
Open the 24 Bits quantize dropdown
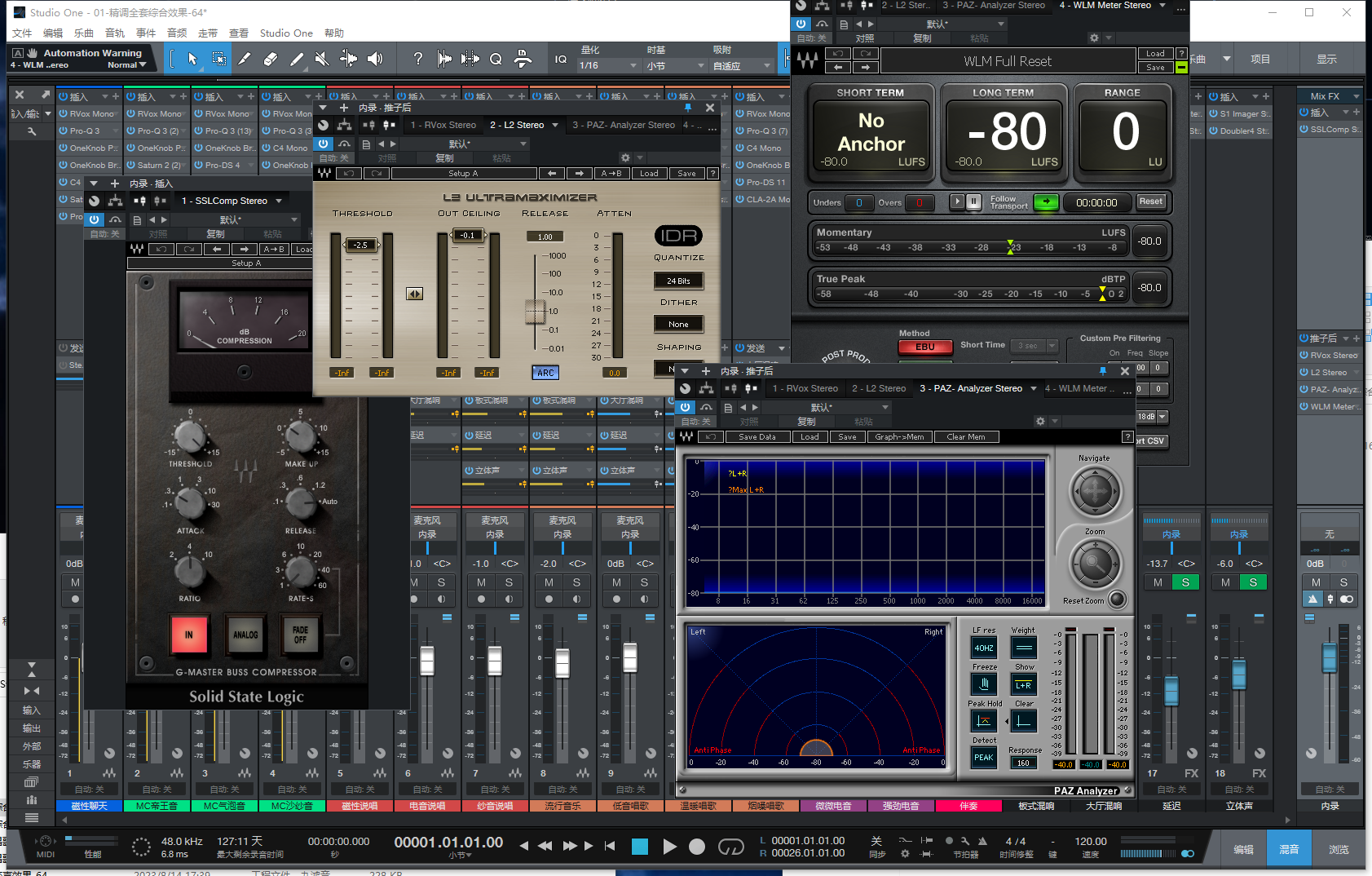678,281
